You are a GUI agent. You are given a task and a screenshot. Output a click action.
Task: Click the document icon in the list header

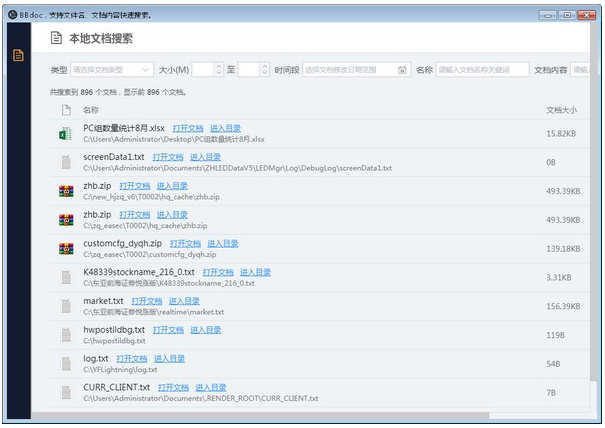pos(66,109)
